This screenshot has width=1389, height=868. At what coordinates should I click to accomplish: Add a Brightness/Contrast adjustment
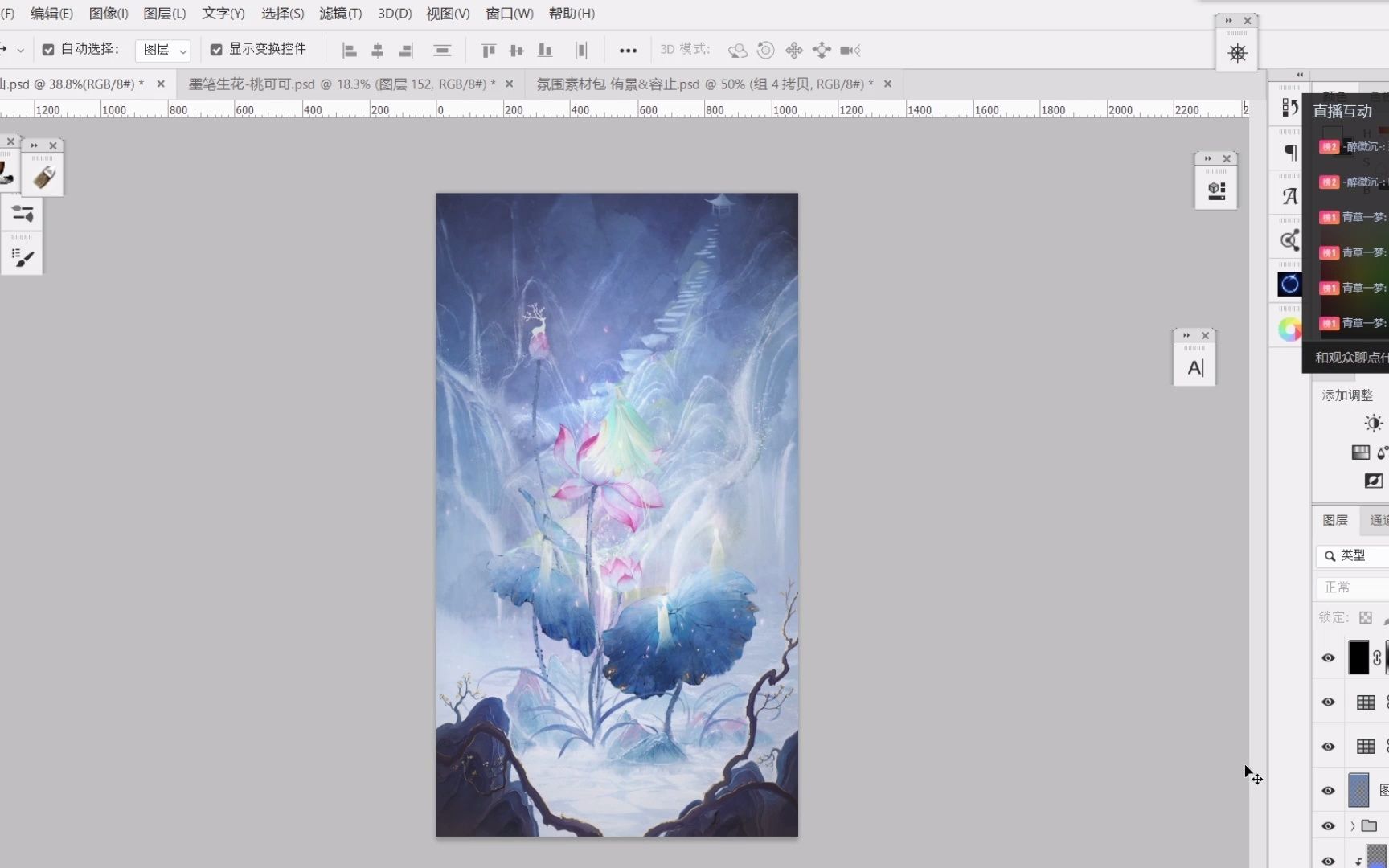[x=1374, y=423]
